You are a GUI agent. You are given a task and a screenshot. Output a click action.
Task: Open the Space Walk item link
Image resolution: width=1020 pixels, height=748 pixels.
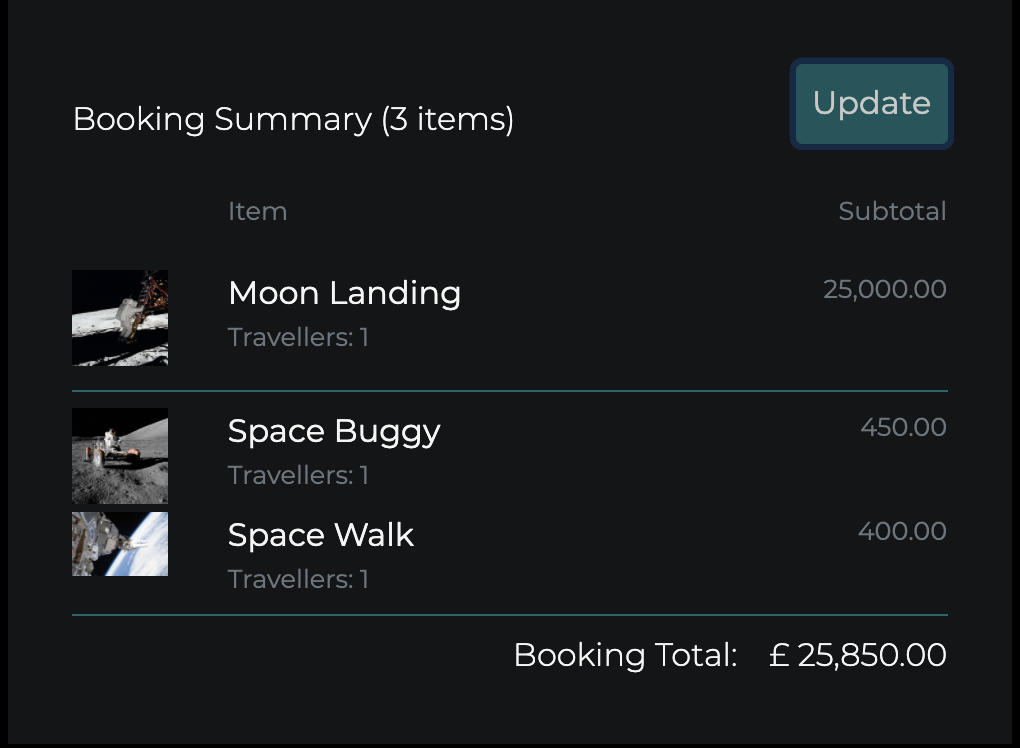[x=321, y=535]
